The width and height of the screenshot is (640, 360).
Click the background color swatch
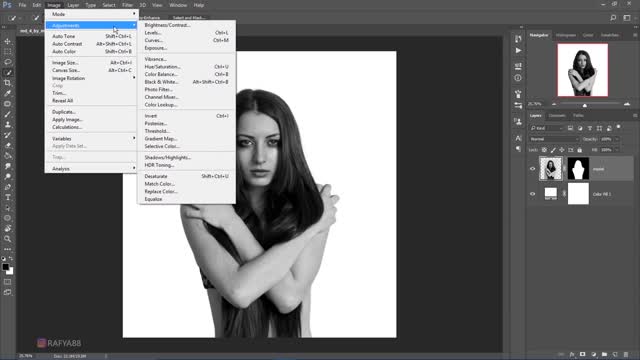(x=10, y=271)
